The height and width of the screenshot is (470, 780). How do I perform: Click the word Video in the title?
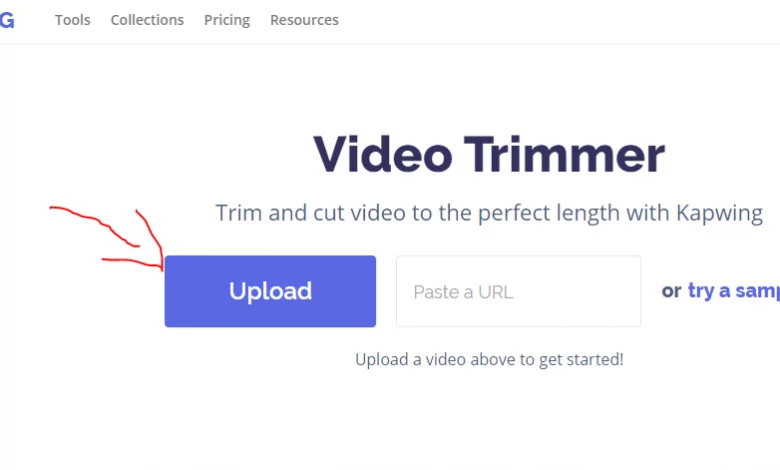383,155
